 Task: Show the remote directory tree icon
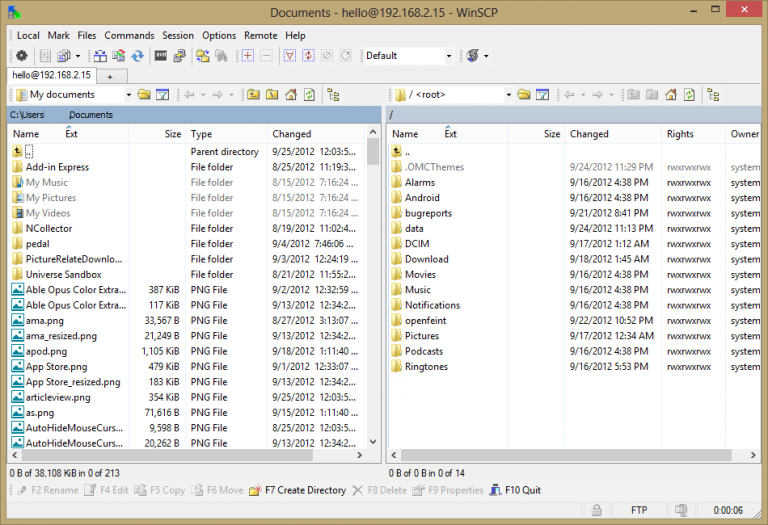coord(714,95)
